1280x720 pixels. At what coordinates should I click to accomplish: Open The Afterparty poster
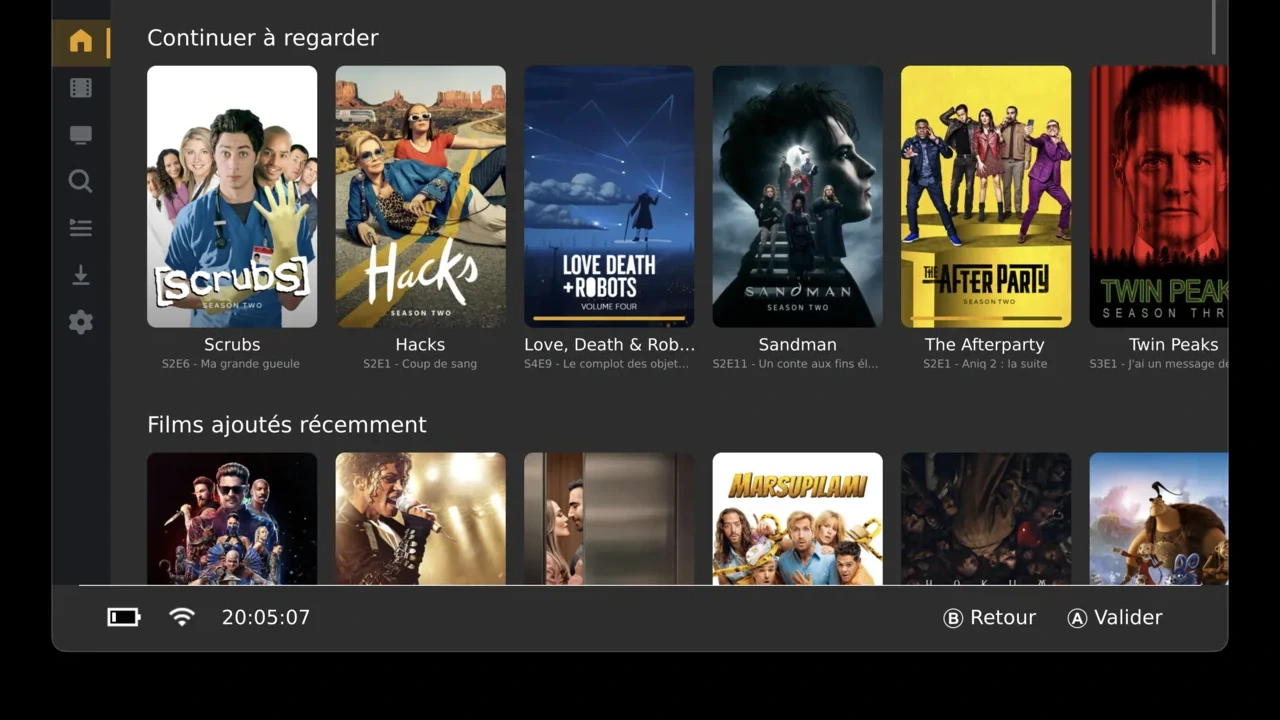click(986, 197)
